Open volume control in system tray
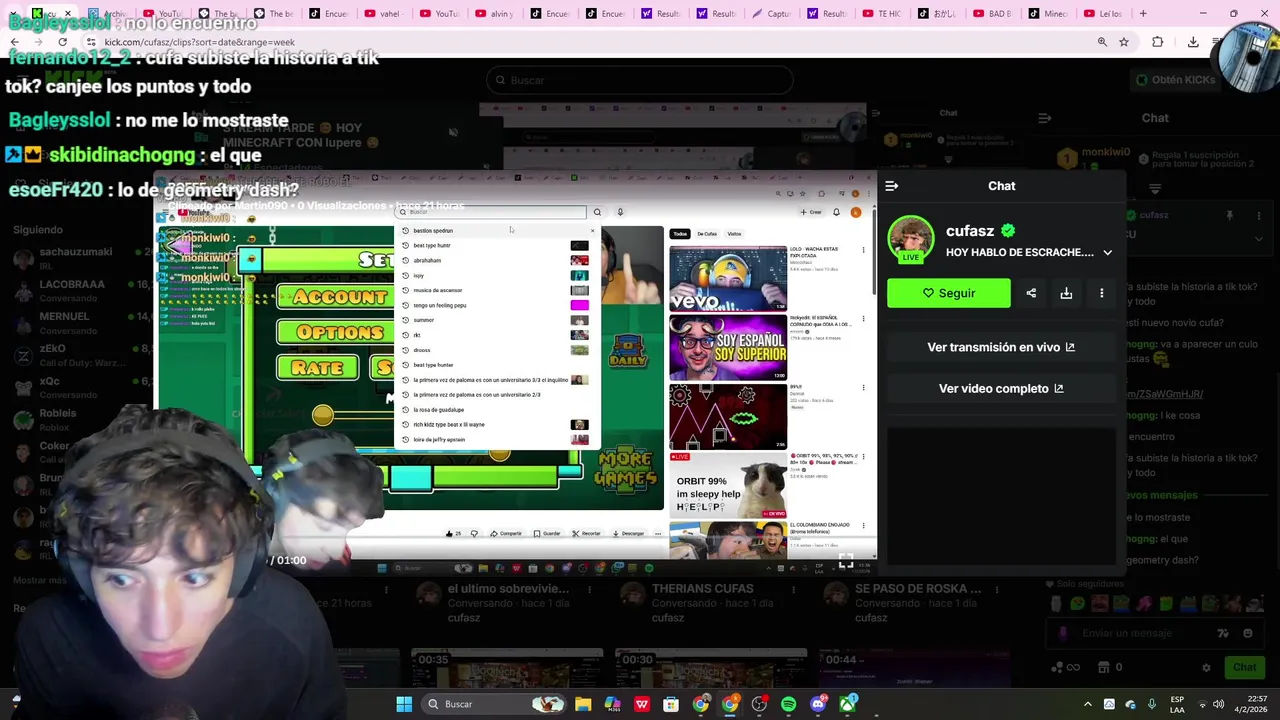This screenshot has height=720, width=1280. point(1217,704)
